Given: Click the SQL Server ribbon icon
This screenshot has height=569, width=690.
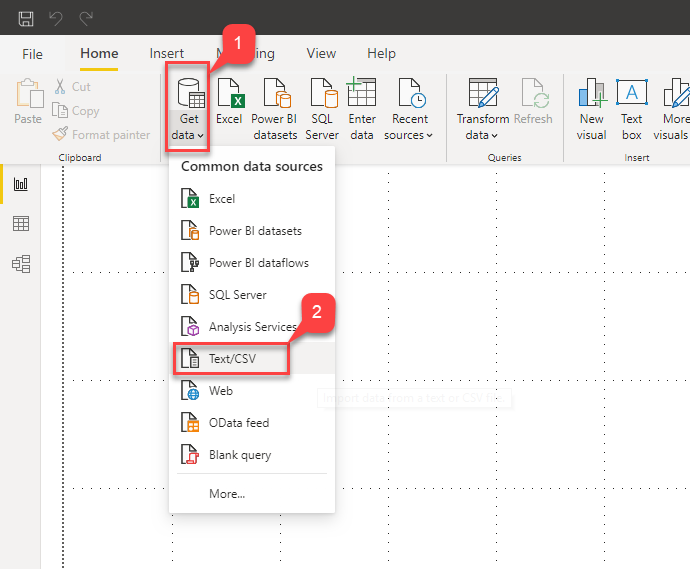Looking at the screenshot, I should tap(323, 108).
